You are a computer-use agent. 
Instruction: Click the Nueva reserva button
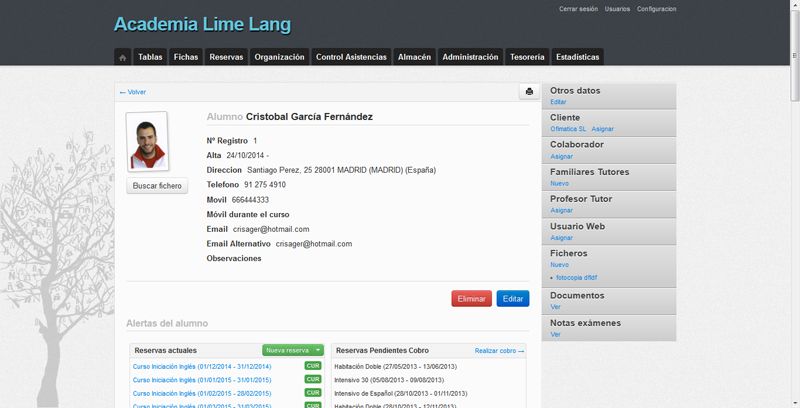coord(287,350)
